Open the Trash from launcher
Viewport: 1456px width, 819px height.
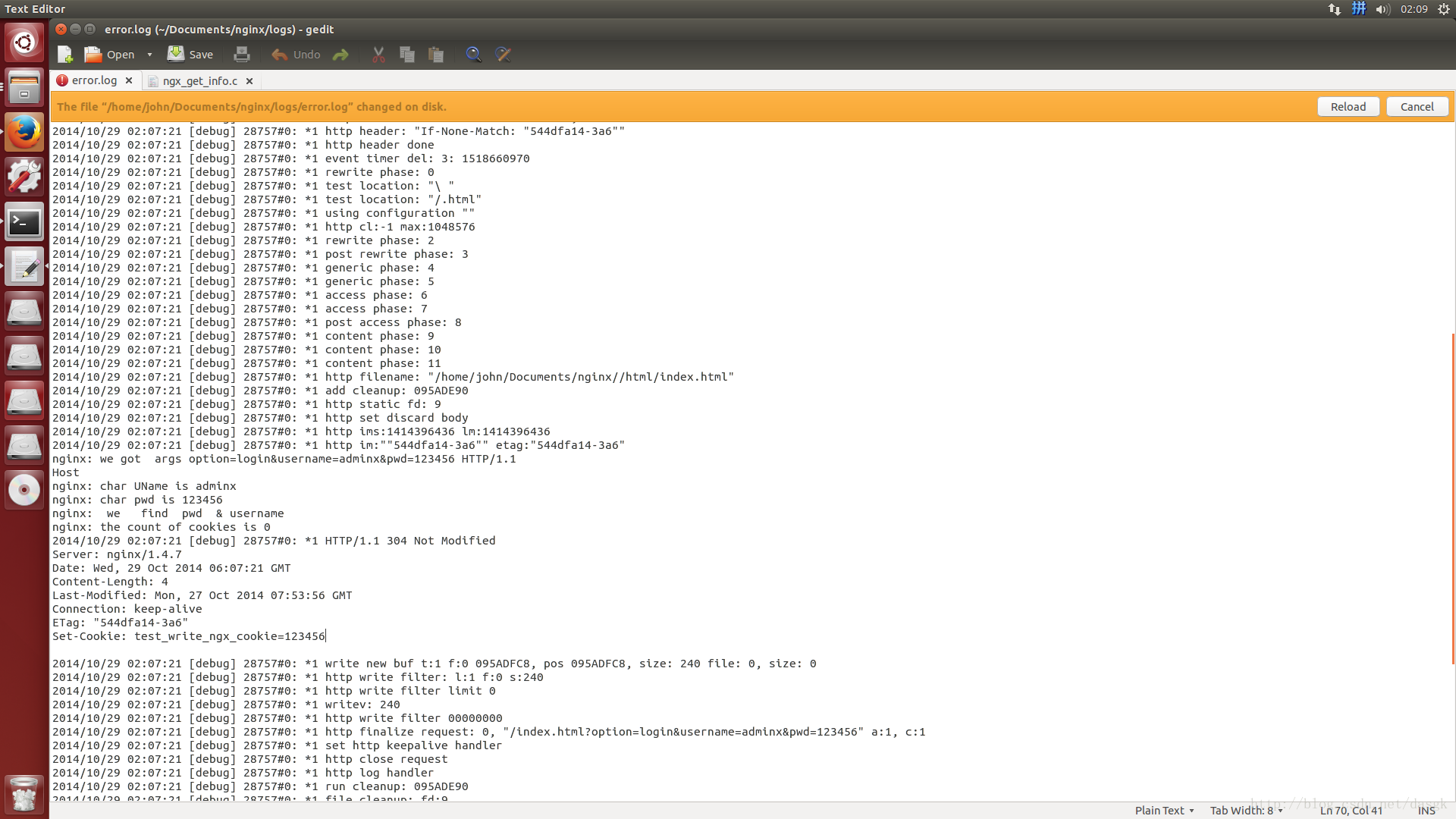click(x=24, y=795)
